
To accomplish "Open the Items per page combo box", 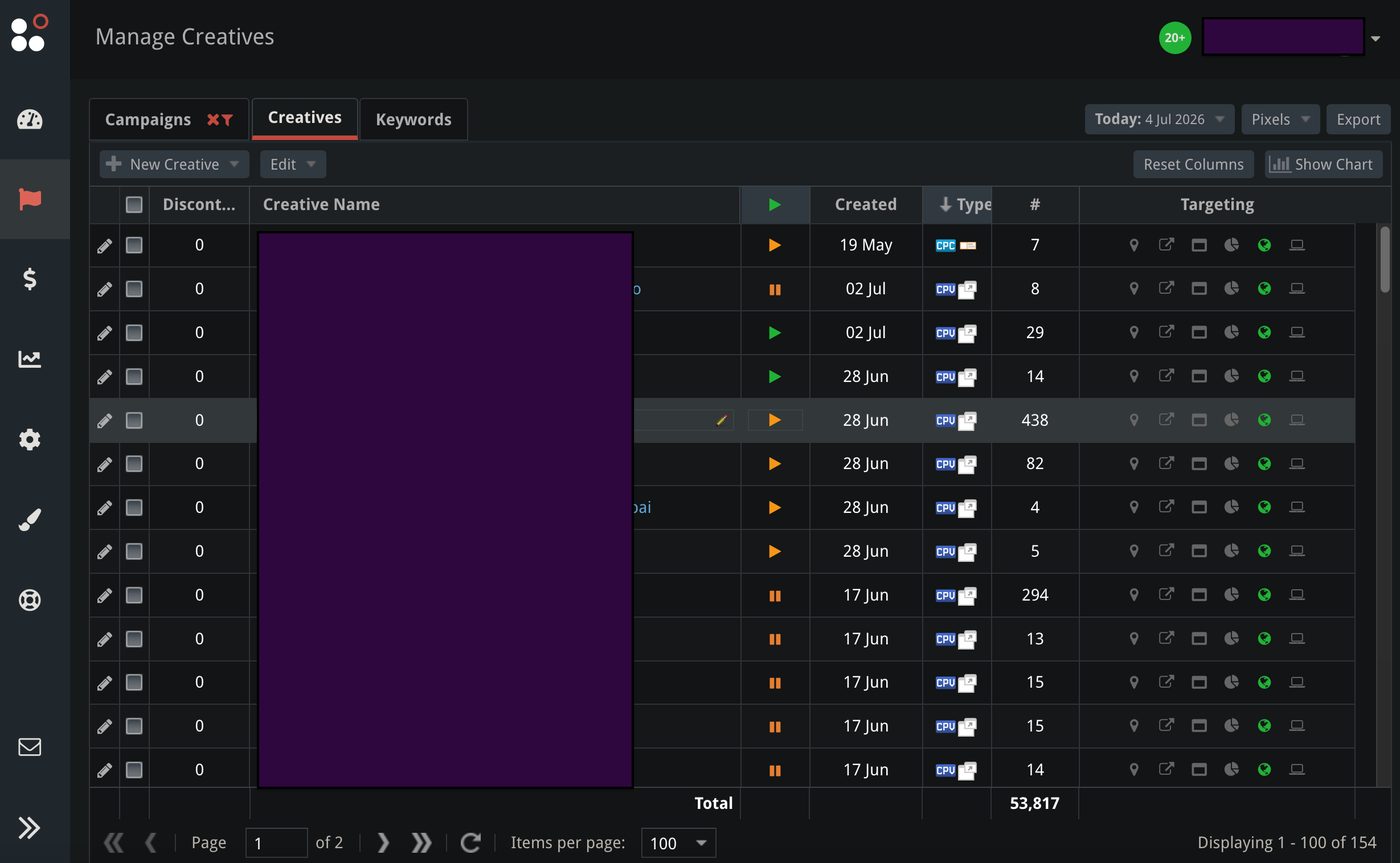I will pyautogui.click(x=678, y=843).
